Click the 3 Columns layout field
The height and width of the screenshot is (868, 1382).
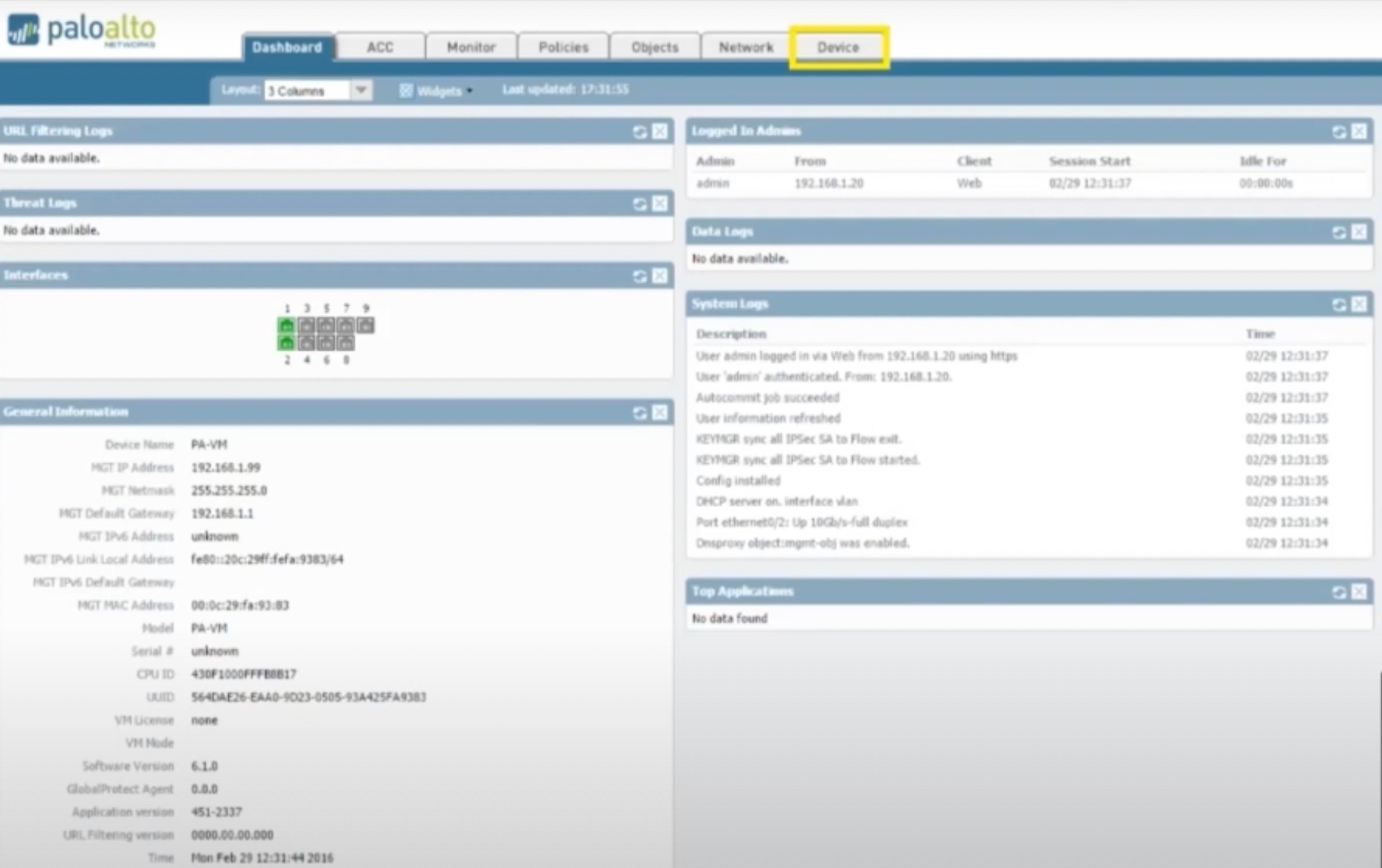click(307, 91)
